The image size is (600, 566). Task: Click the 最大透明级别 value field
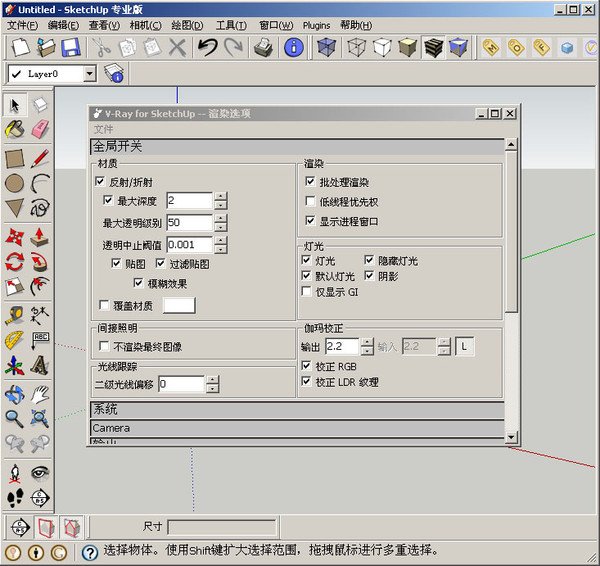click(x=189, y=223)
